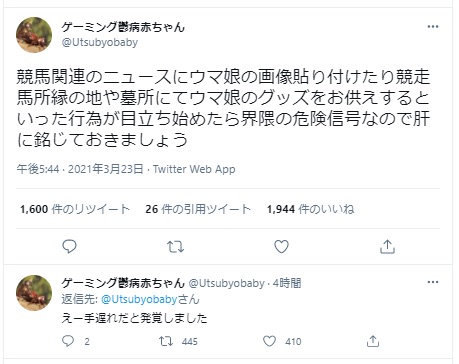
Task: Open the three-dot menu on the reply tweet
Action: tap(433, 282)
